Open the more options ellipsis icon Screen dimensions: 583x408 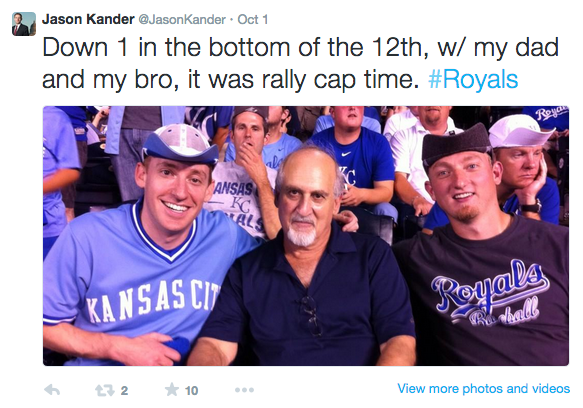click(244, 390)
